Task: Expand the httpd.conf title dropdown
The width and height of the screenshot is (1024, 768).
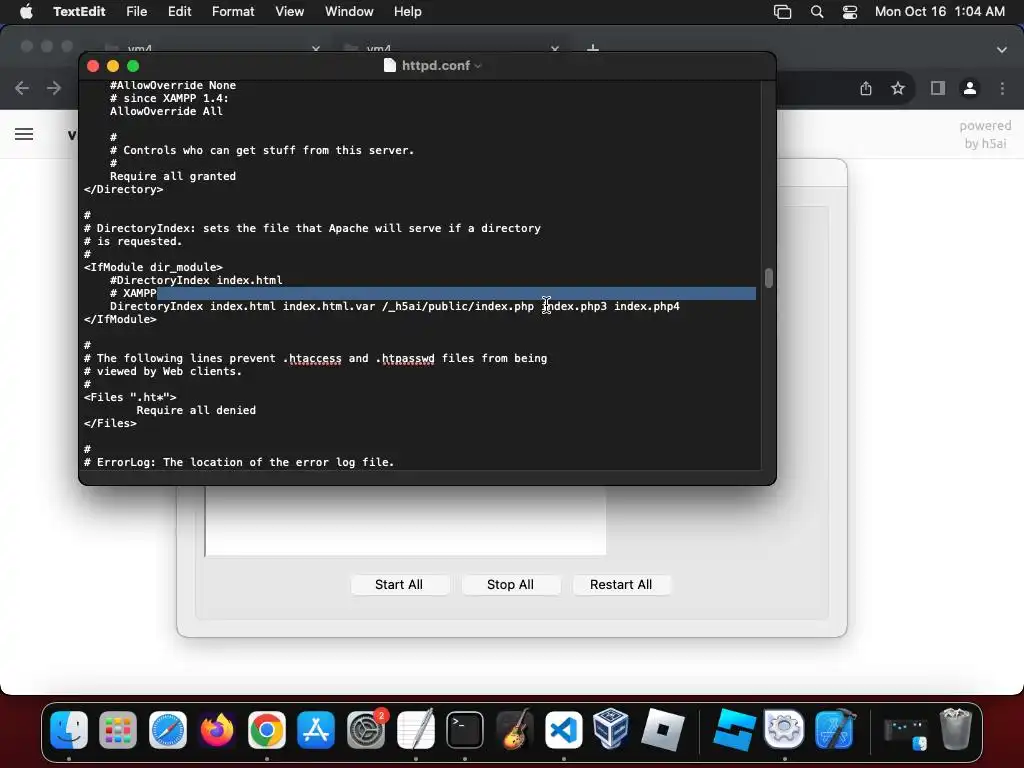Action: coord(478,66)
